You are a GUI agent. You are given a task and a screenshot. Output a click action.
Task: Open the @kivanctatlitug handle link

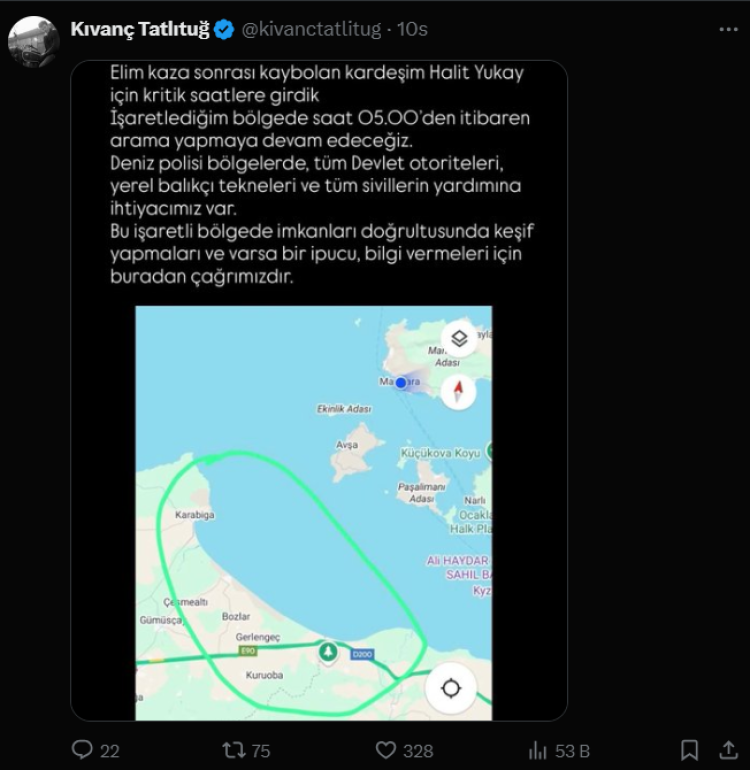311,30
